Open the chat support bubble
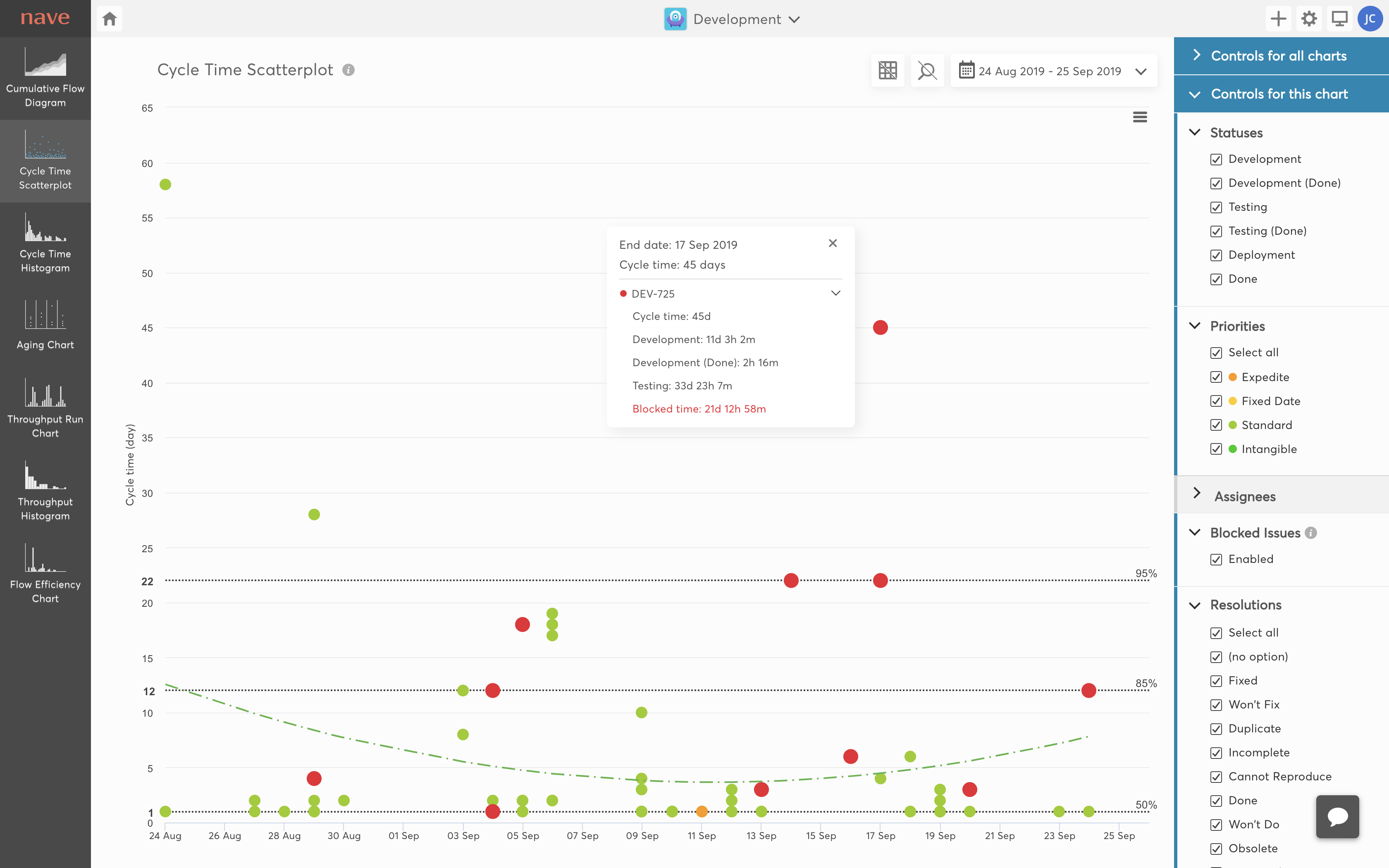The height and width of the screenshot is (868, 1389). 1337,816
